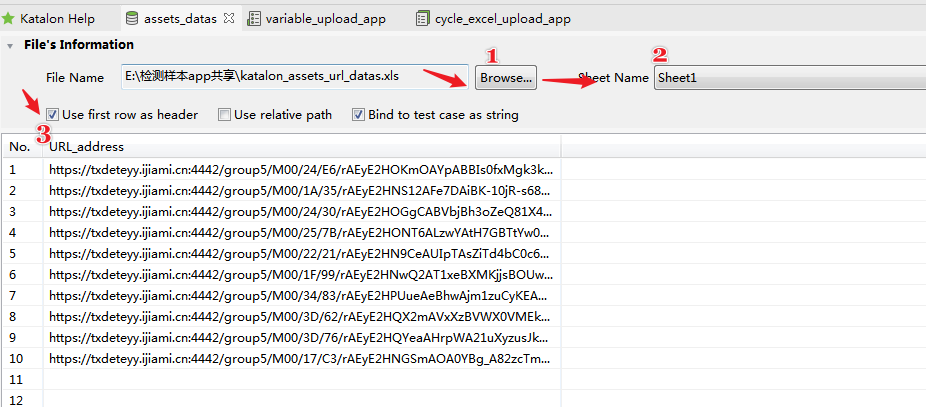Close the assets_datas tab
Viewport: 926px width, 407px height.
coord(229,18)
